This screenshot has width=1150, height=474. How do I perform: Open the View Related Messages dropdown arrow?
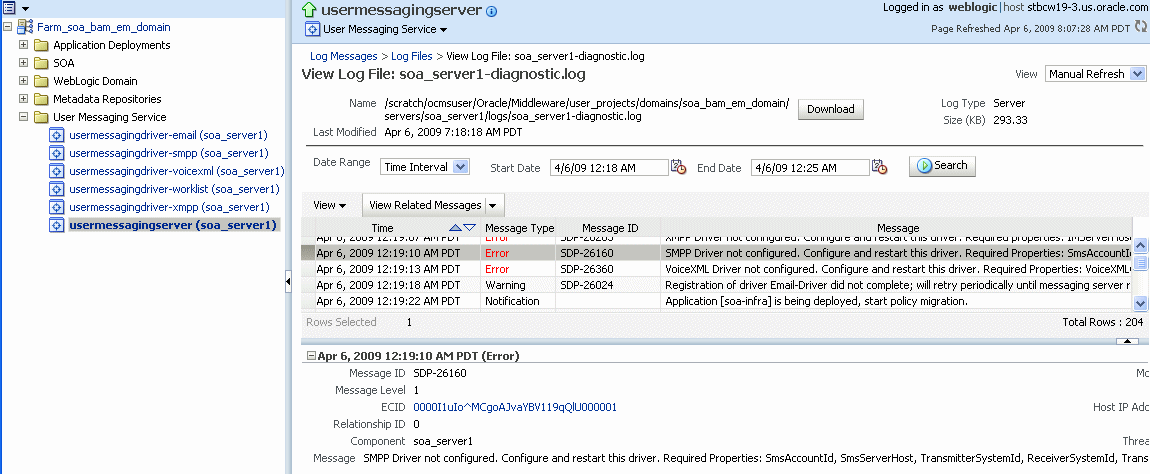click(x=493, y=205)
